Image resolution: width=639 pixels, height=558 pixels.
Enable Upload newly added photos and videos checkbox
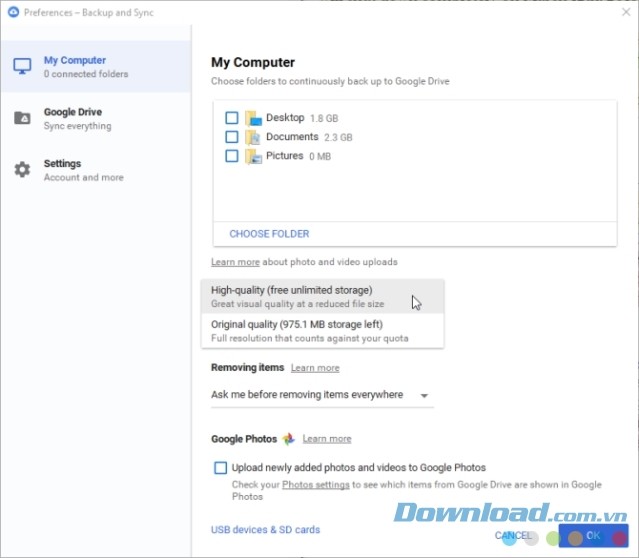point(220,468)
